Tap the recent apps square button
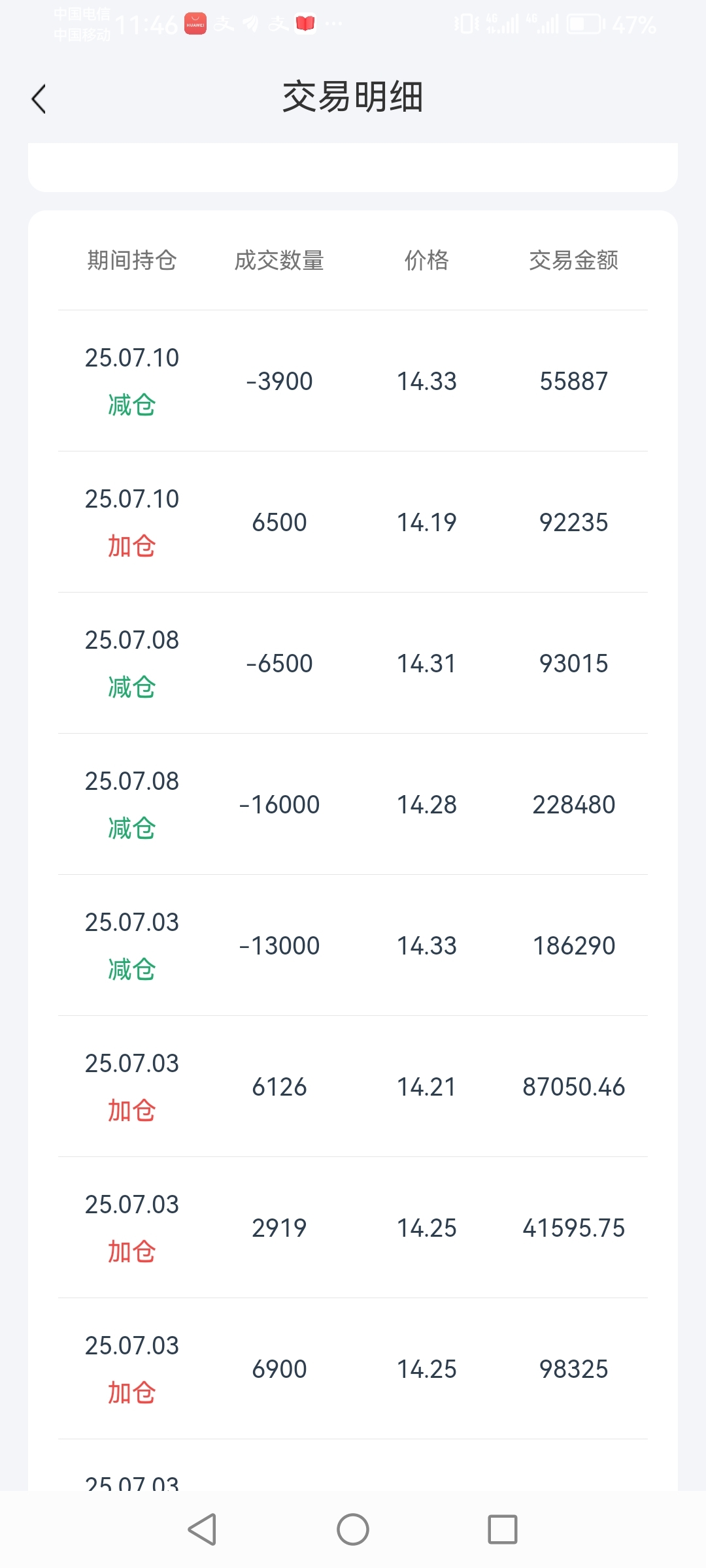Screen dimensions: 706x1568 pyautogui.click(x=503, y=1529)
